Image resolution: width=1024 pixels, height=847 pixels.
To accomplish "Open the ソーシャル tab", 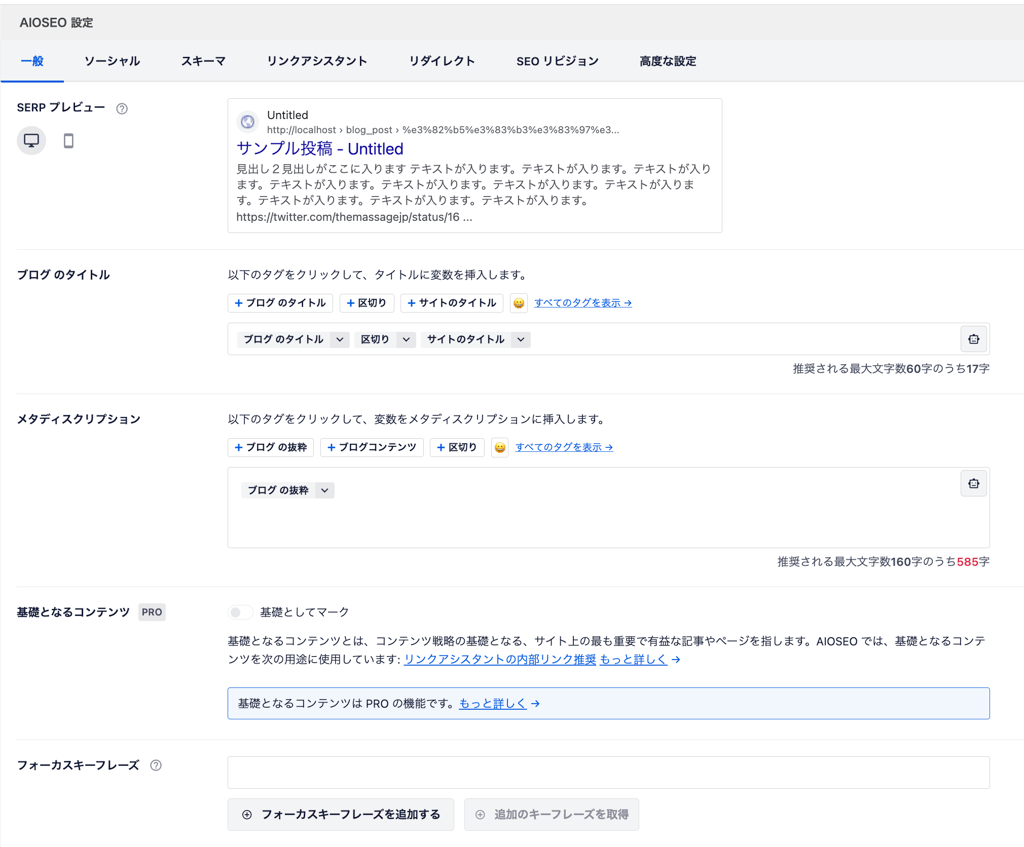I will (x=112, y=61).
